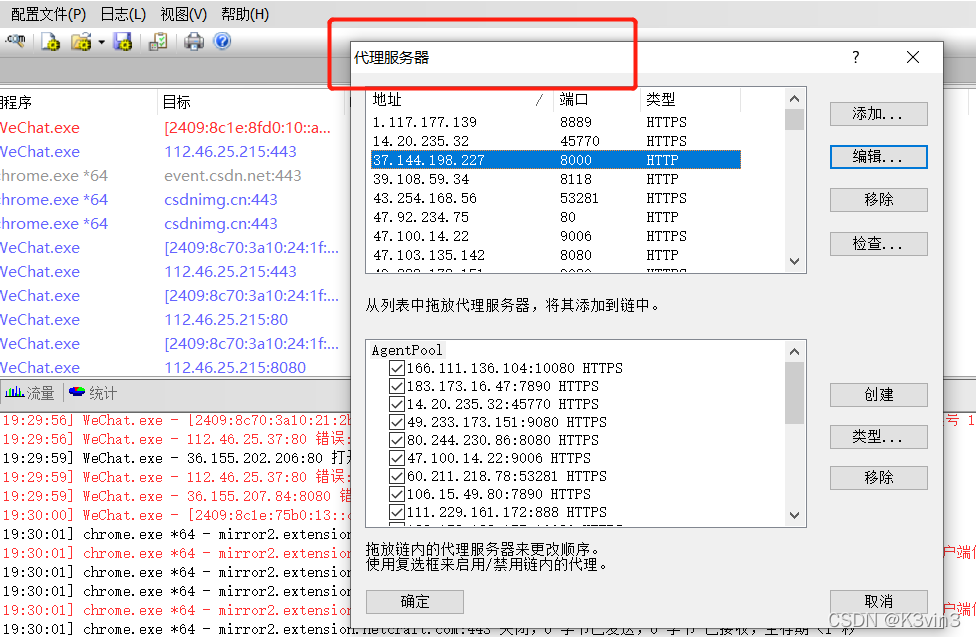Click 移除 button beside proxy list
Screen dimensions: 976x637
click(878, 200)
